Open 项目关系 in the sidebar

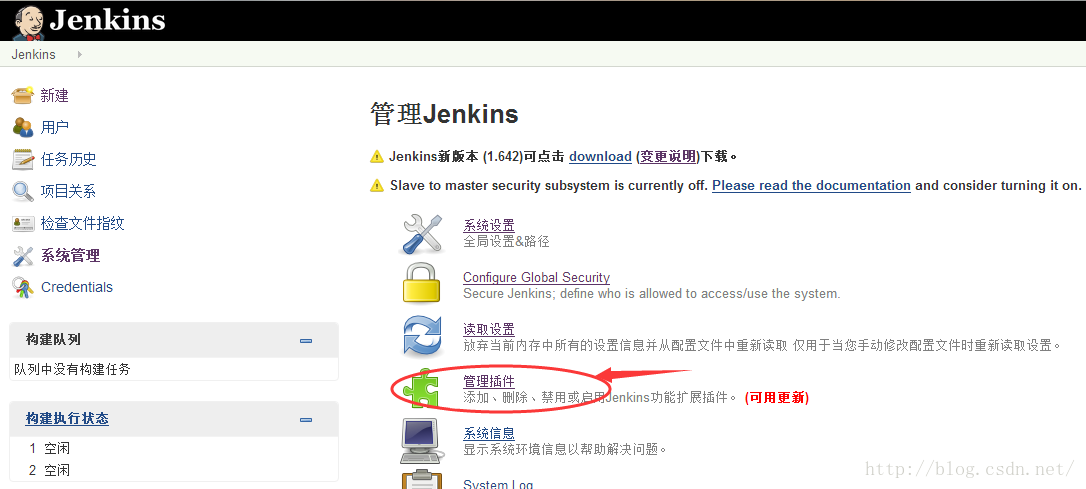click(69, 191)
